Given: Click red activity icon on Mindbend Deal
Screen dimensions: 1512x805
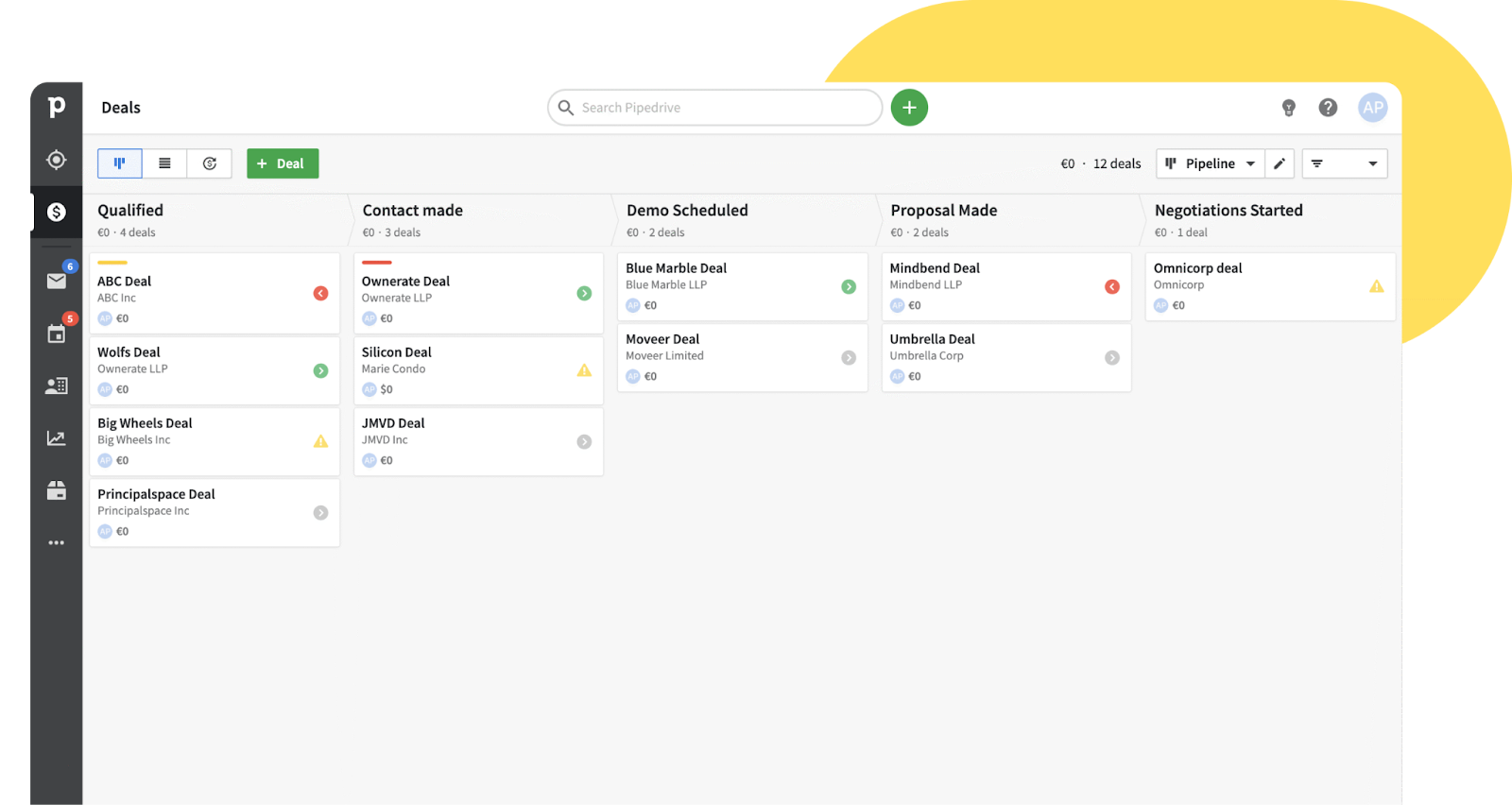Looking at the screenshot, I should tap(1112, 286).
